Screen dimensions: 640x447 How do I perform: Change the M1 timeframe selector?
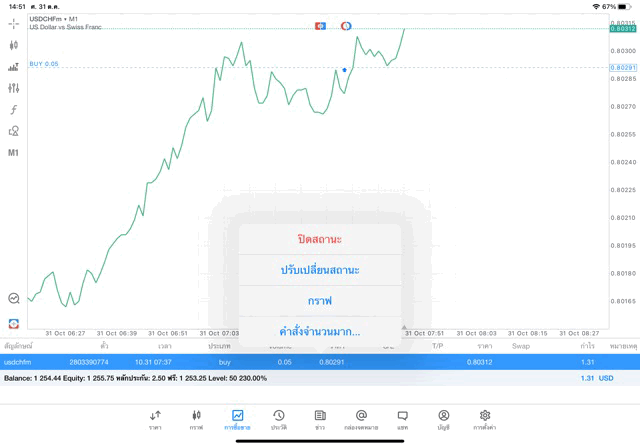13,153
